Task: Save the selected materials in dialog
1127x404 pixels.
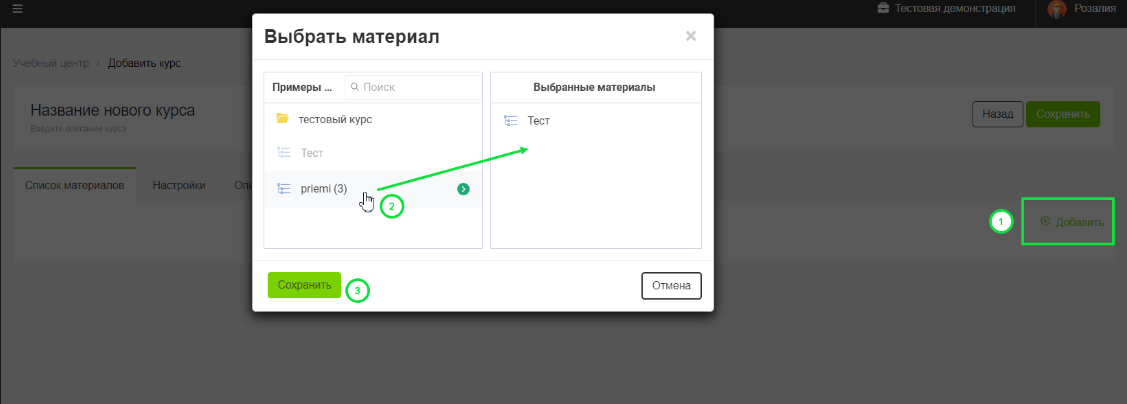Action: [304, 285]
